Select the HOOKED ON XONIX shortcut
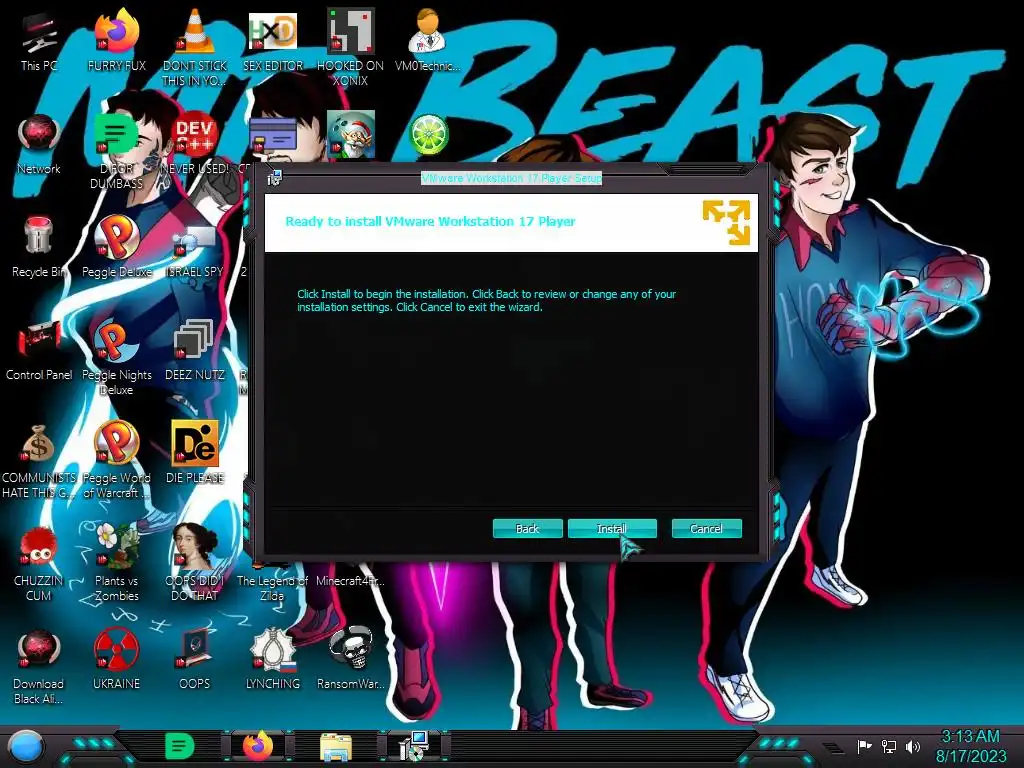 pos(351,47)
